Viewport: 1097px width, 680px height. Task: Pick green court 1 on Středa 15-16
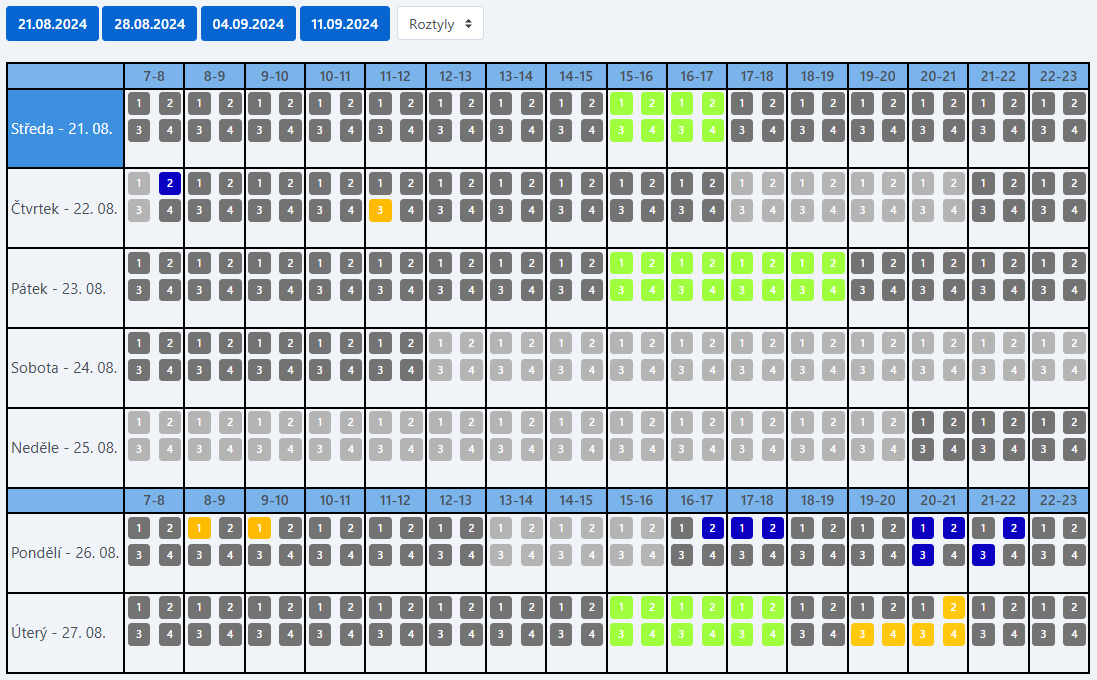[x=622, y=103]
